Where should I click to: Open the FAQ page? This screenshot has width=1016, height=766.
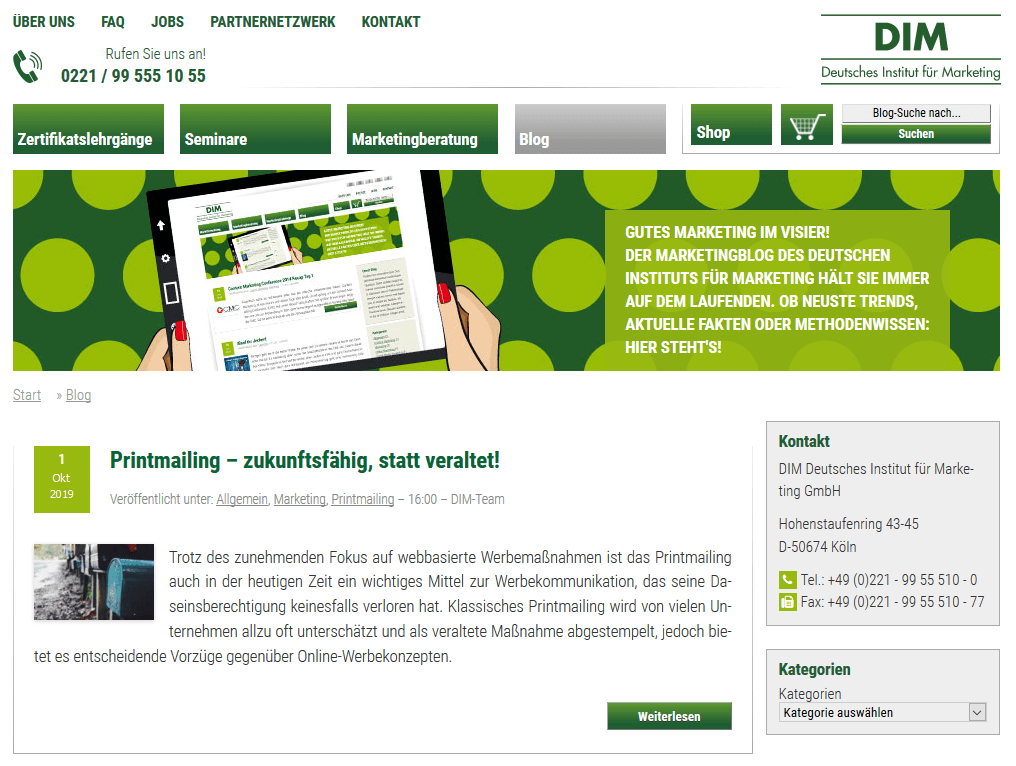(x=113, y=22)
